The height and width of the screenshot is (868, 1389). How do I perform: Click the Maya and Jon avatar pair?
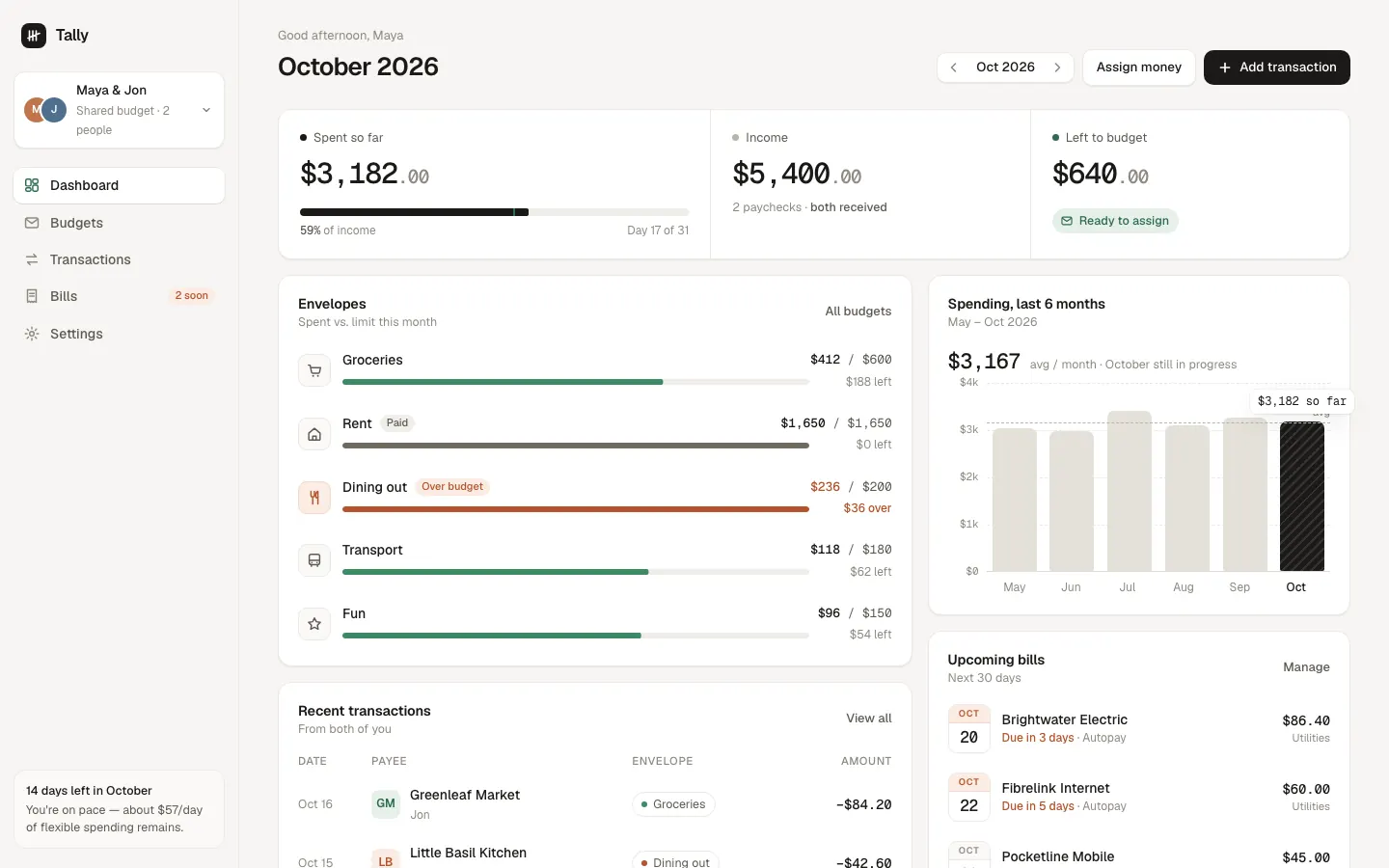pyautogui.click(x=45, y=110)
